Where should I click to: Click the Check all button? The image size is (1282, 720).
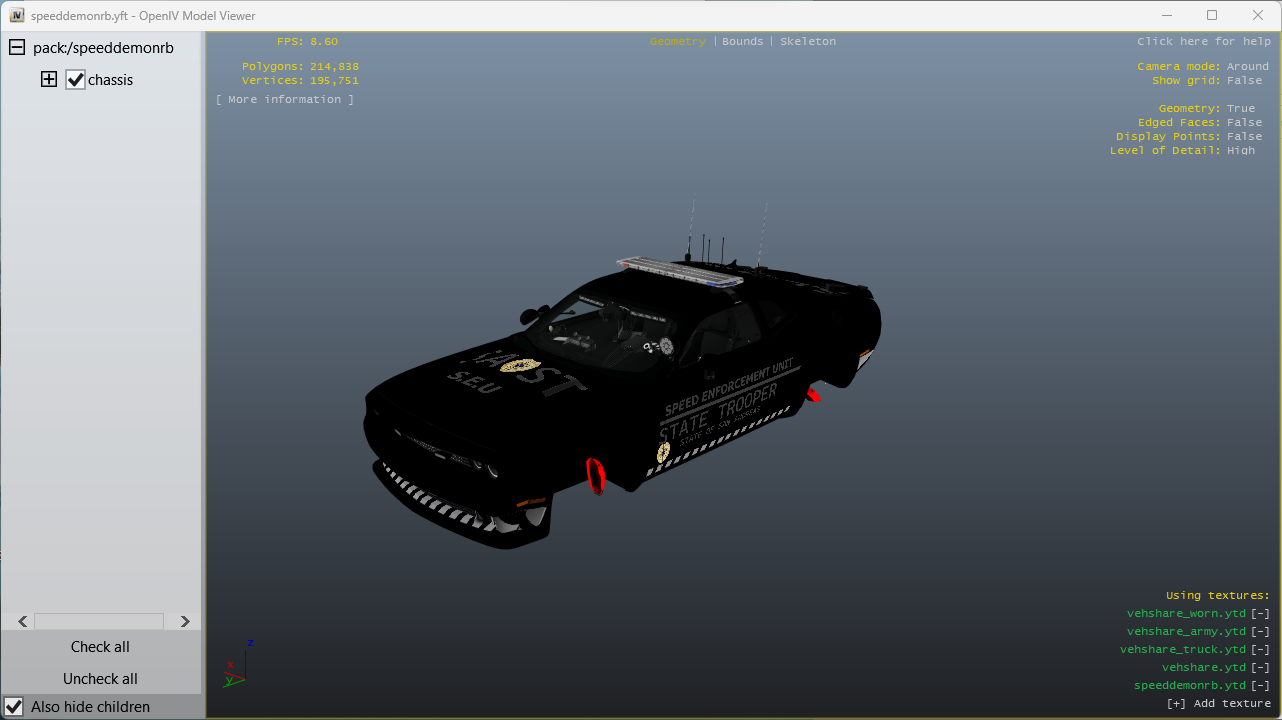tap(100, 647)
